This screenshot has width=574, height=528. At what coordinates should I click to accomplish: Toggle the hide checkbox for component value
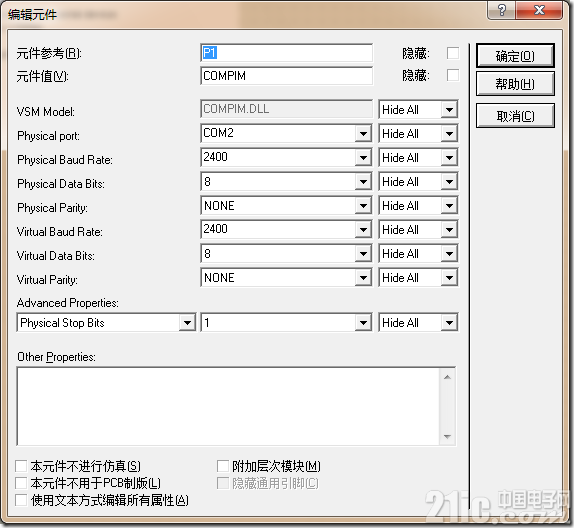coord(453,75)
